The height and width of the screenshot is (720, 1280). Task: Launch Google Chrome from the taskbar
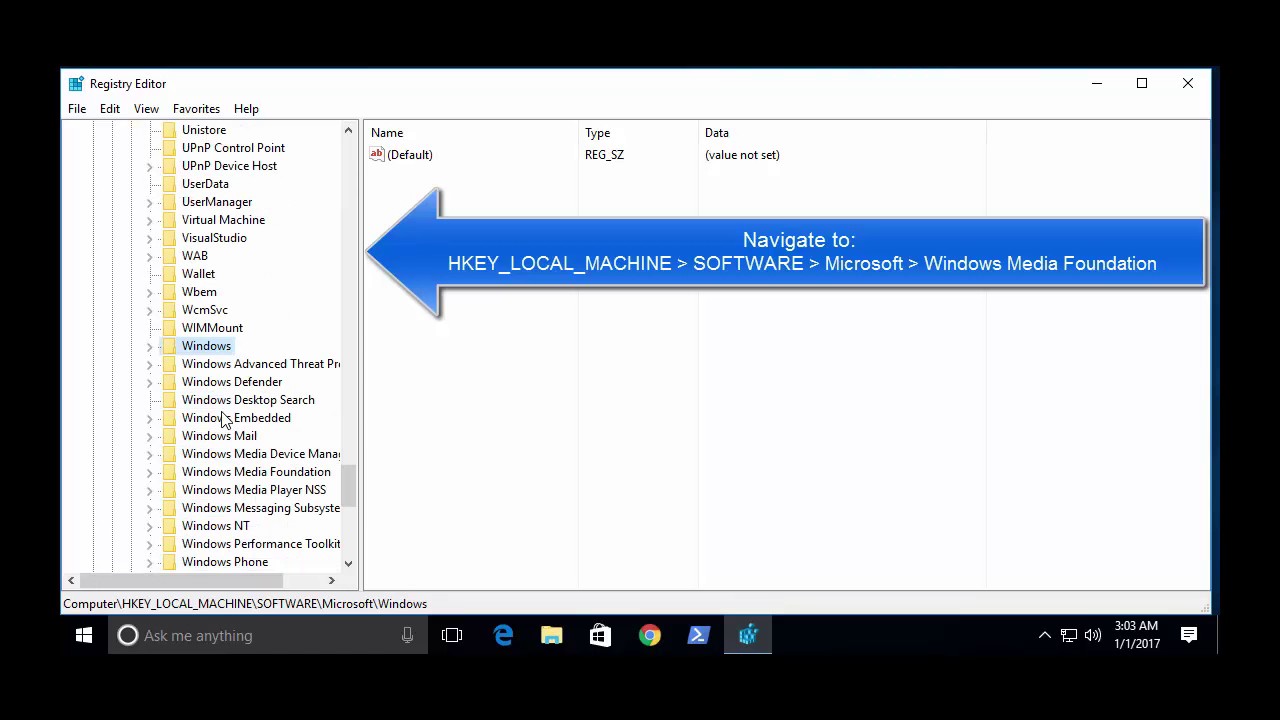coord(650,635)
